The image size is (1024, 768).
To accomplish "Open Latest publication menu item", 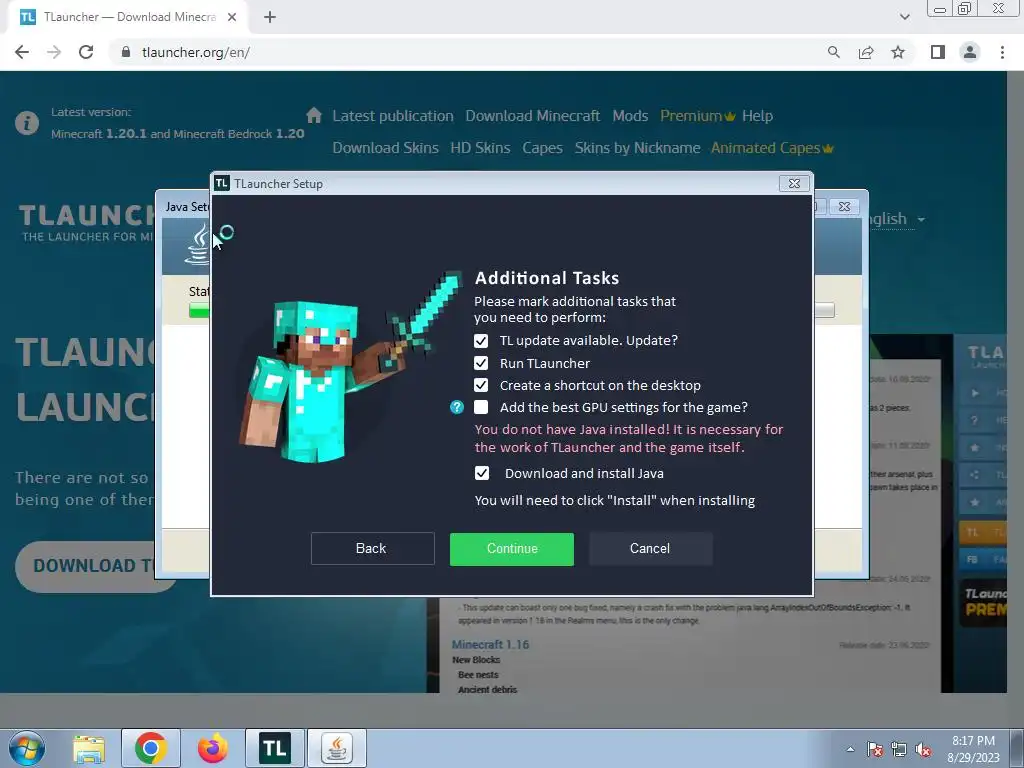I will click(x=392, y=116).
